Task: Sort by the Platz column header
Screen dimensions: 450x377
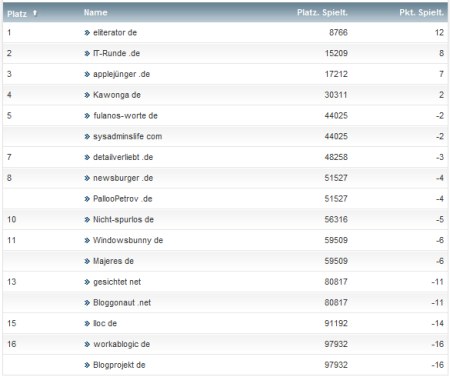Action: click(17, 14)
